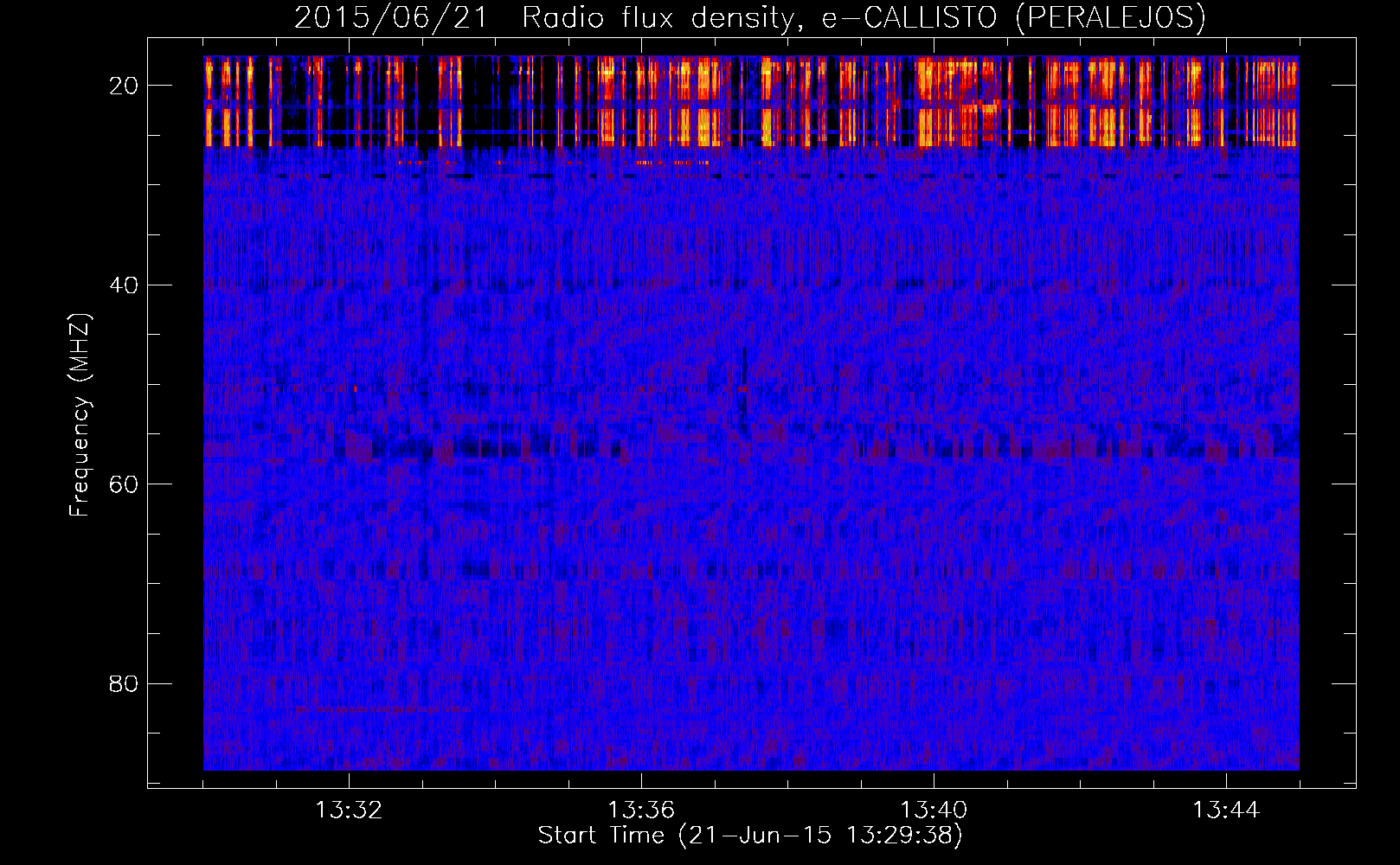This screenshot has height=865, width=1400.
Task: Click the 'Start Time (21-Jun-15 13:29:38)' label
Action: click(750, 836)
